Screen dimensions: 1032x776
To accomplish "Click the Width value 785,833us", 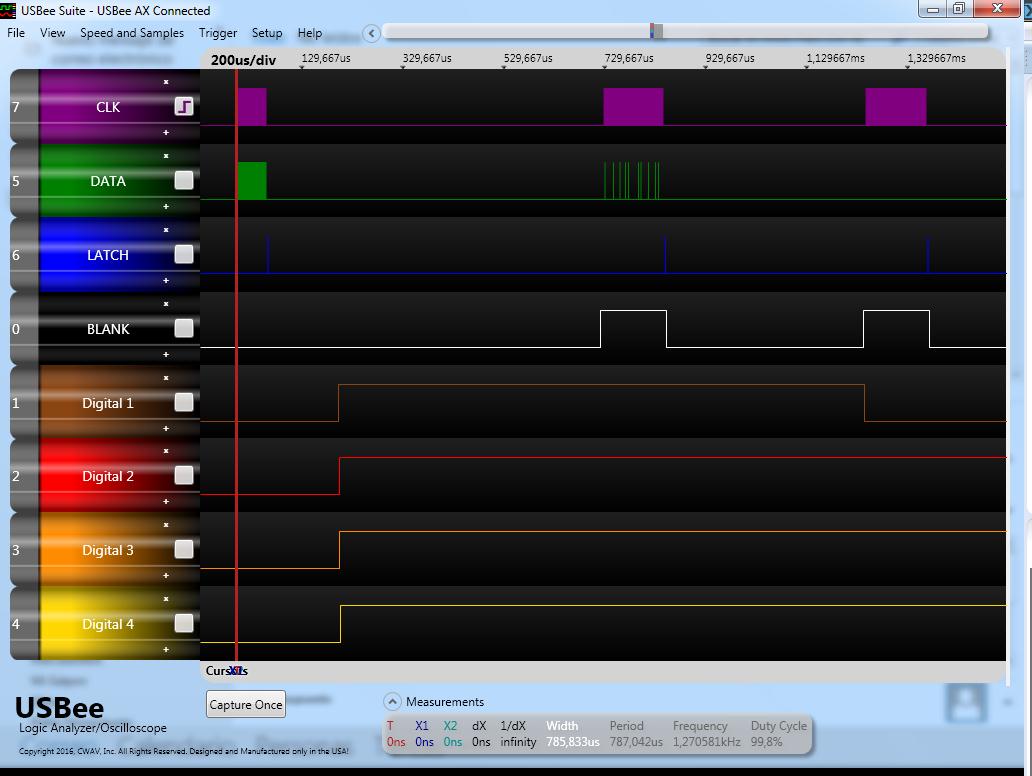I will click(x=573, y=742).
